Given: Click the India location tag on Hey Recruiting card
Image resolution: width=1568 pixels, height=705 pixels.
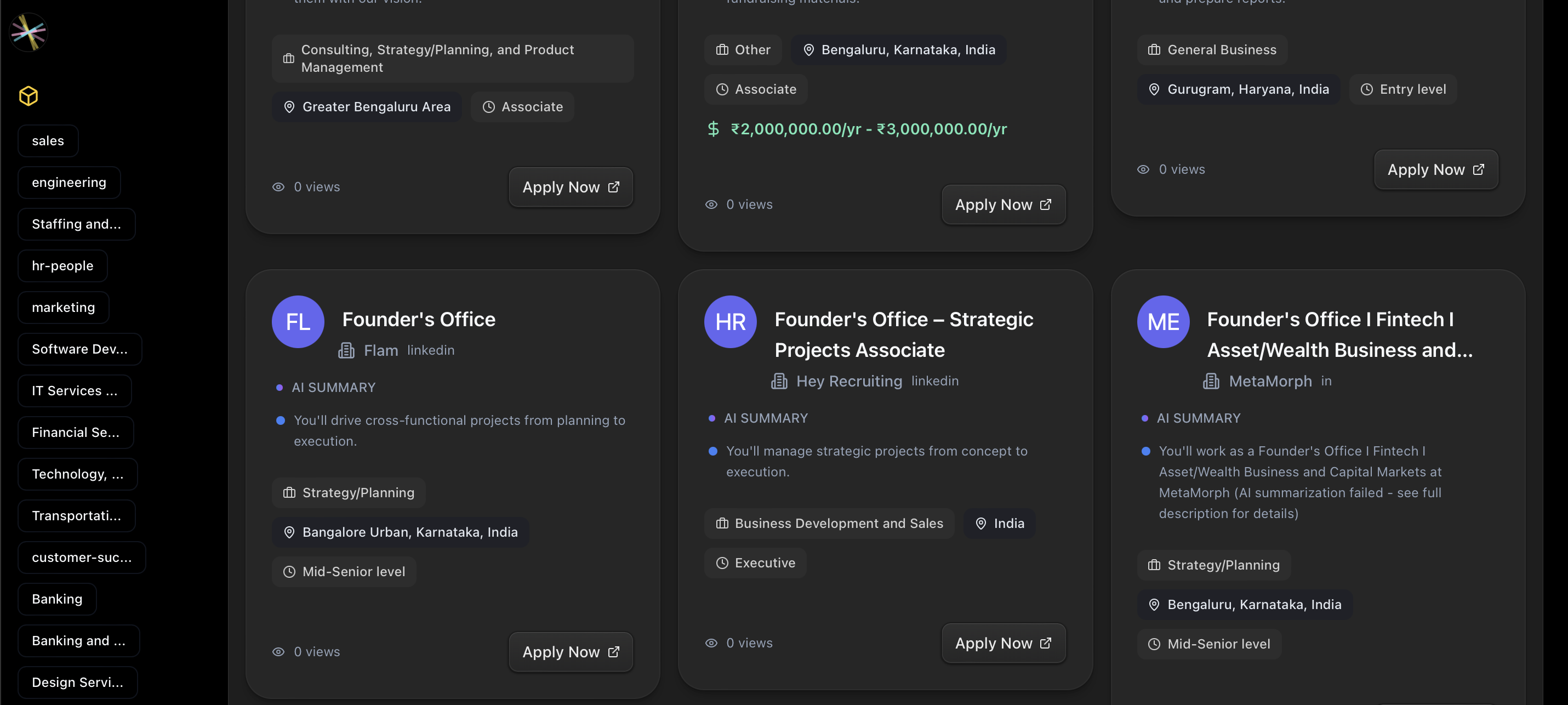Looking at the screenshot, I should [x=999, y=524].
